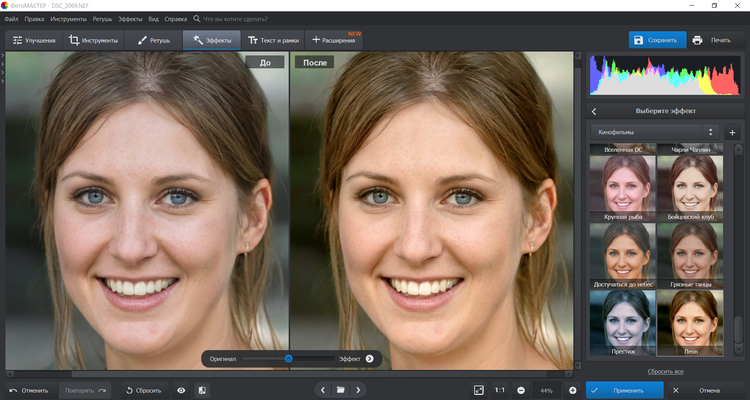Go to previous photo arrow
750x400 pixels.
click(322, 390)
